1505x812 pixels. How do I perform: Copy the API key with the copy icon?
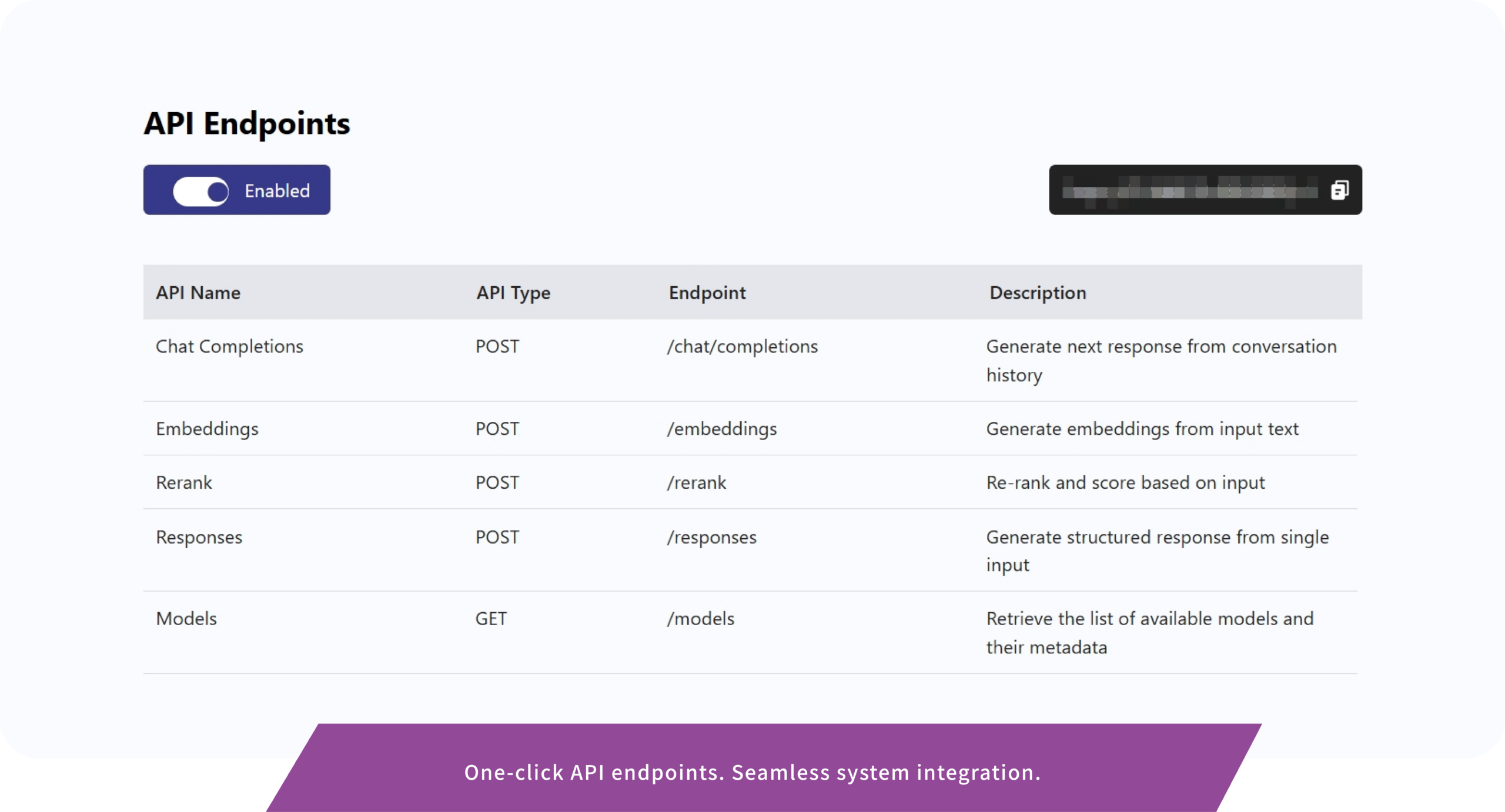pyautogui.click(x=1339, y=190)
